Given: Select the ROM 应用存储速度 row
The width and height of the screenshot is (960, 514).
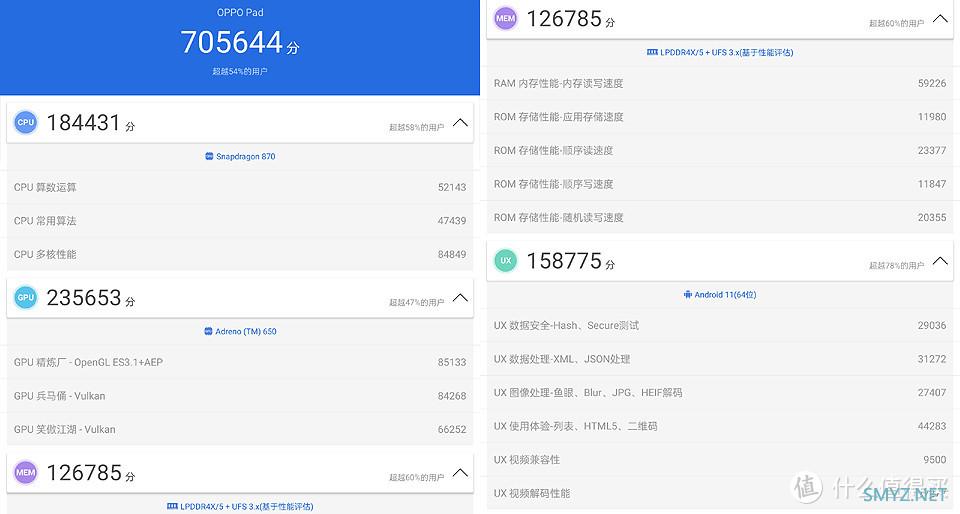Looking at the screenshot, I should pyautogui.click(x=720, y=117).
